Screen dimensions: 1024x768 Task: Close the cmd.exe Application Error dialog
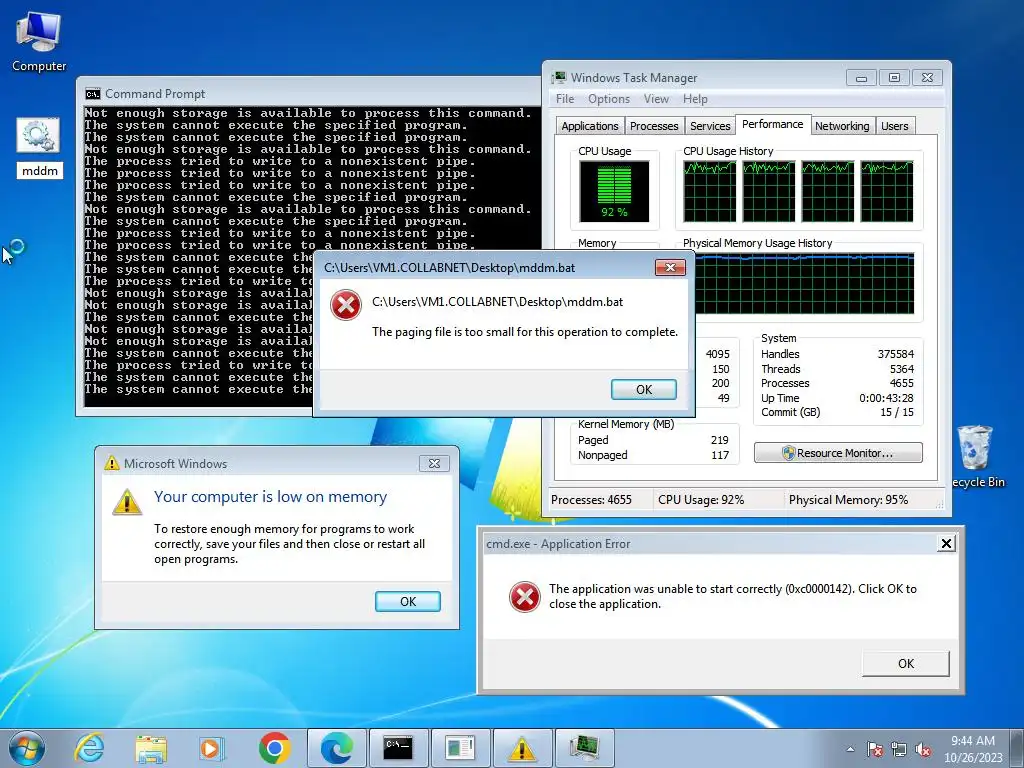click(x=946, y=543)
